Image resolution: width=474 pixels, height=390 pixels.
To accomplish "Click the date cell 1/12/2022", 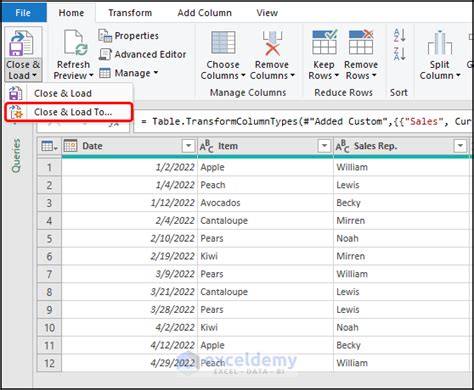I will click(x=129, y=203).
